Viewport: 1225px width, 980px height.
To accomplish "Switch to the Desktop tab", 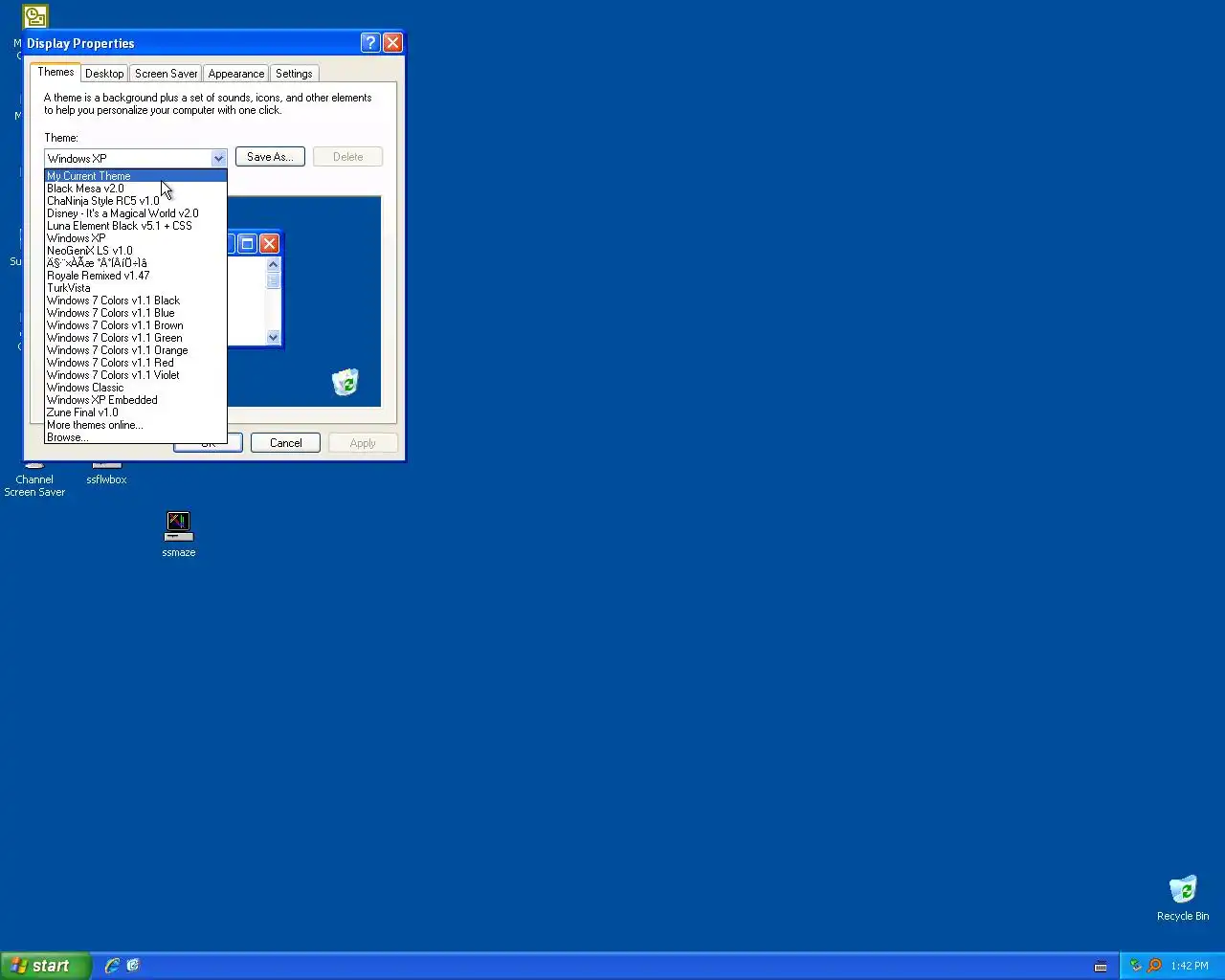I will click(x=104, y=74).
